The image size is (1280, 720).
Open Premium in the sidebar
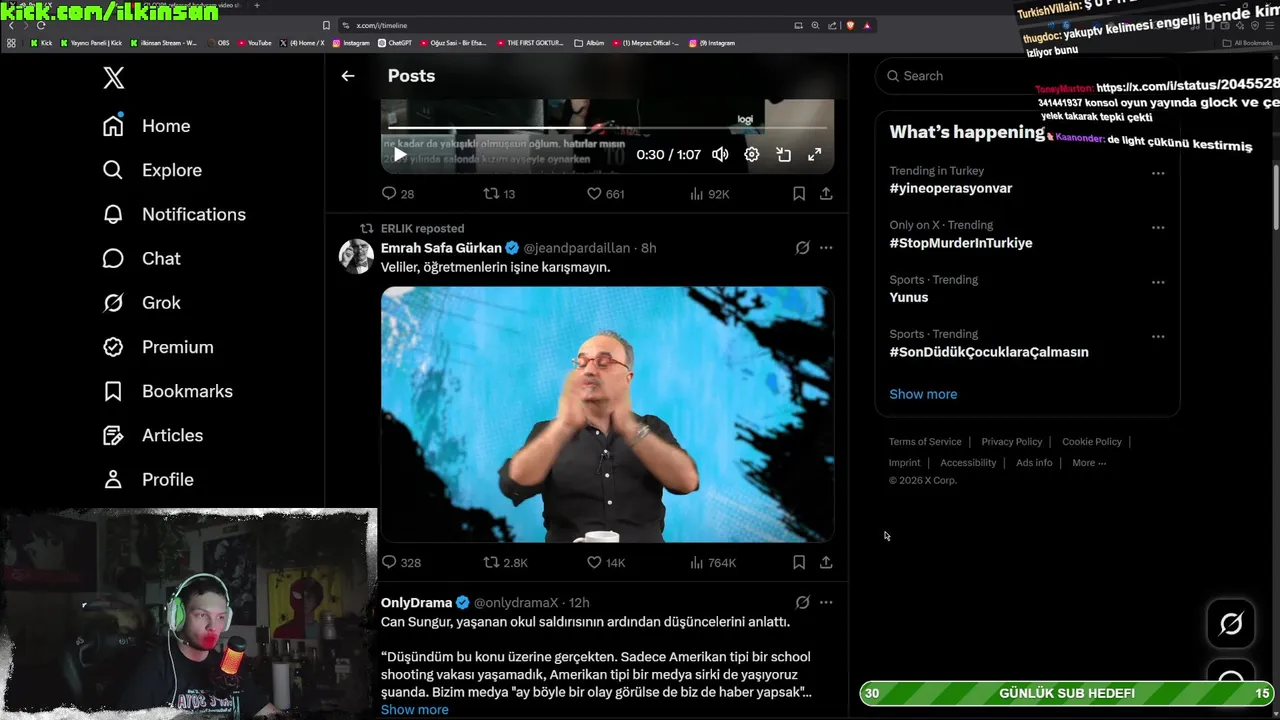click(158, 347)
